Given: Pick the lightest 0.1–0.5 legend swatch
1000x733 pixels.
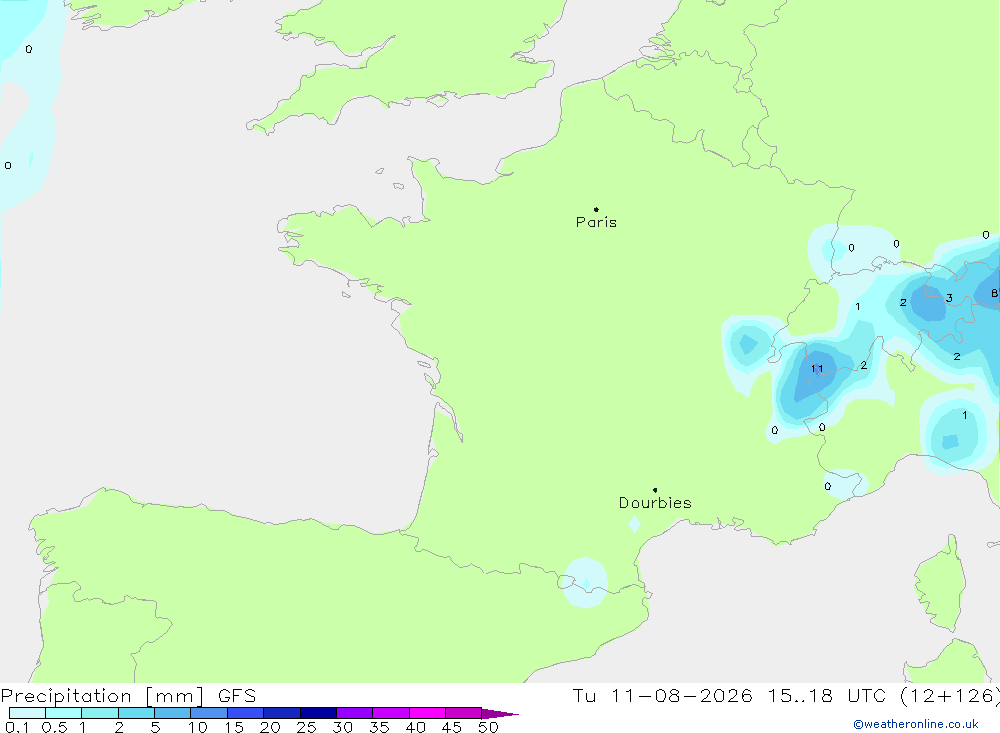Looking at the screenshot, I should [x=27, y=713].
